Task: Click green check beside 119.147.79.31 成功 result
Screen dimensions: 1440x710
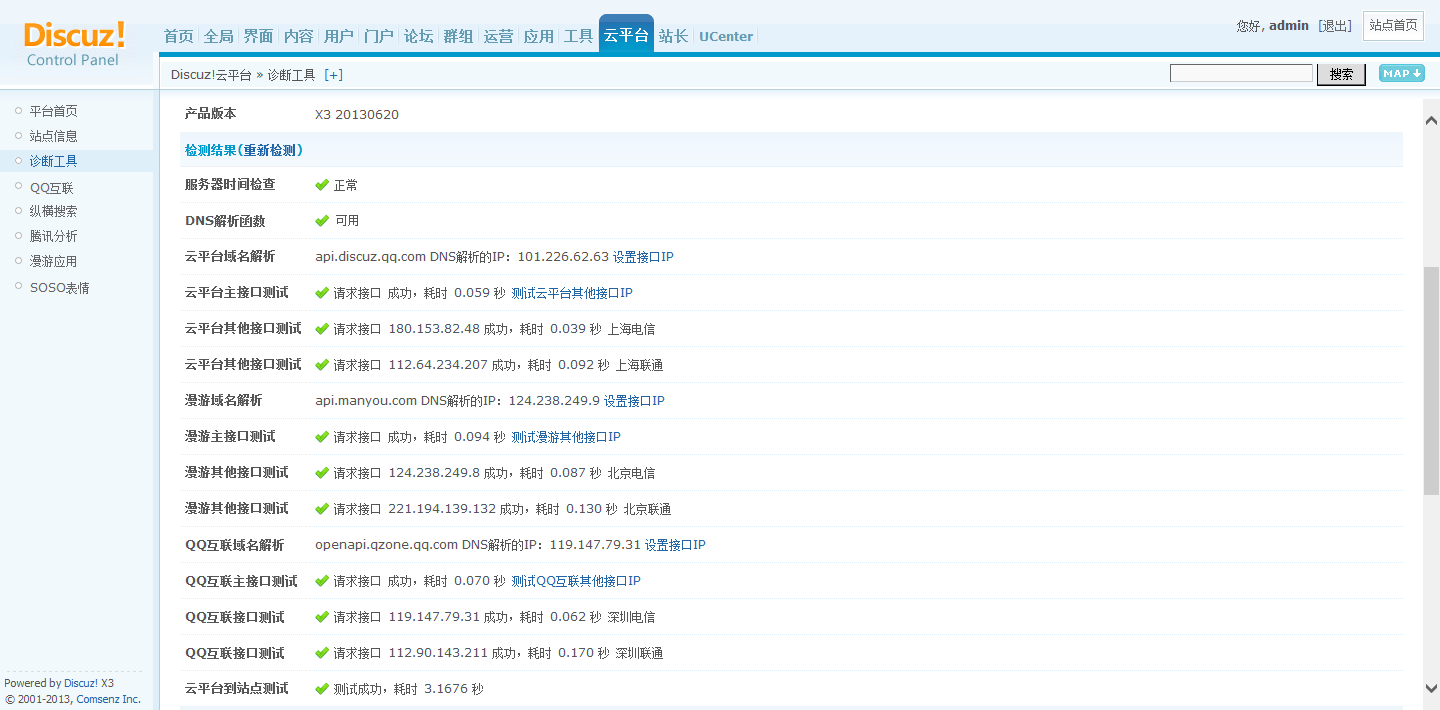Action: pos(322,617)
